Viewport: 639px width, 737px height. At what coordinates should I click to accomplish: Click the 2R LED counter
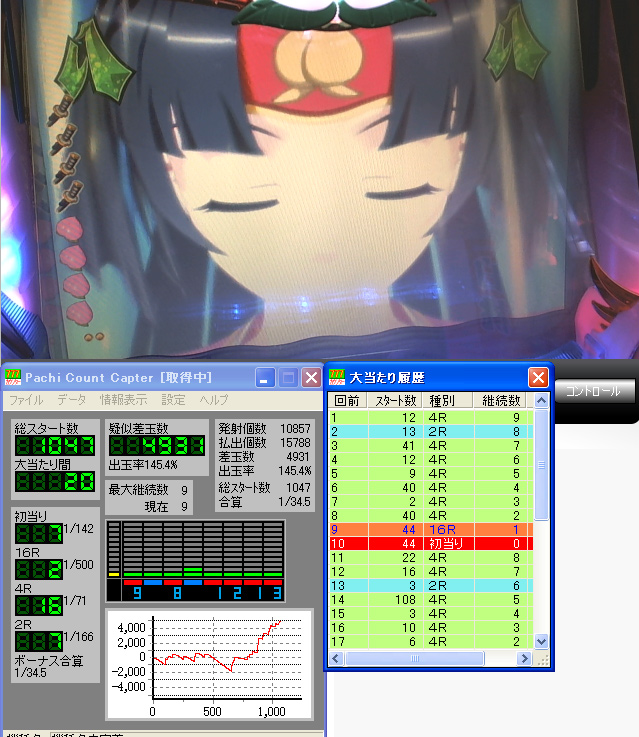(39, 642)
